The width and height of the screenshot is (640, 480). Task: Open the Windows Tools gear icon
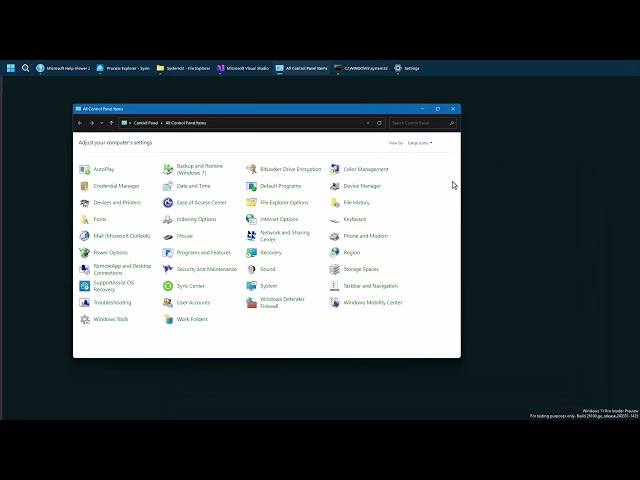coord(84,320)
